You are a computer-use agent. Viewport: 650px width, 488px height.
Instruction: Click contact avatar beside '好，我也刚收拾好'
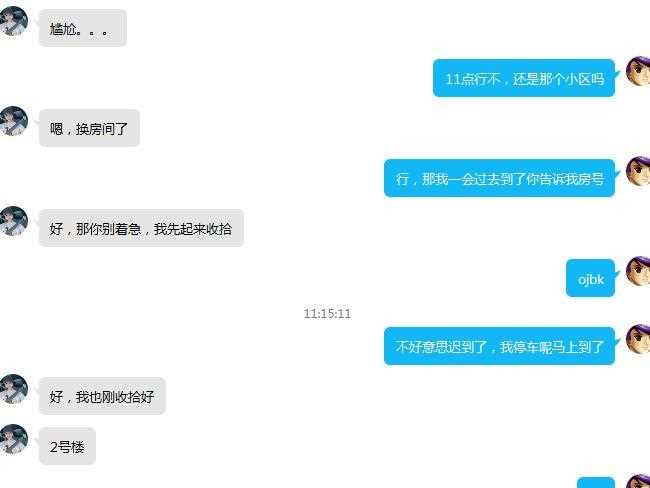13,389
